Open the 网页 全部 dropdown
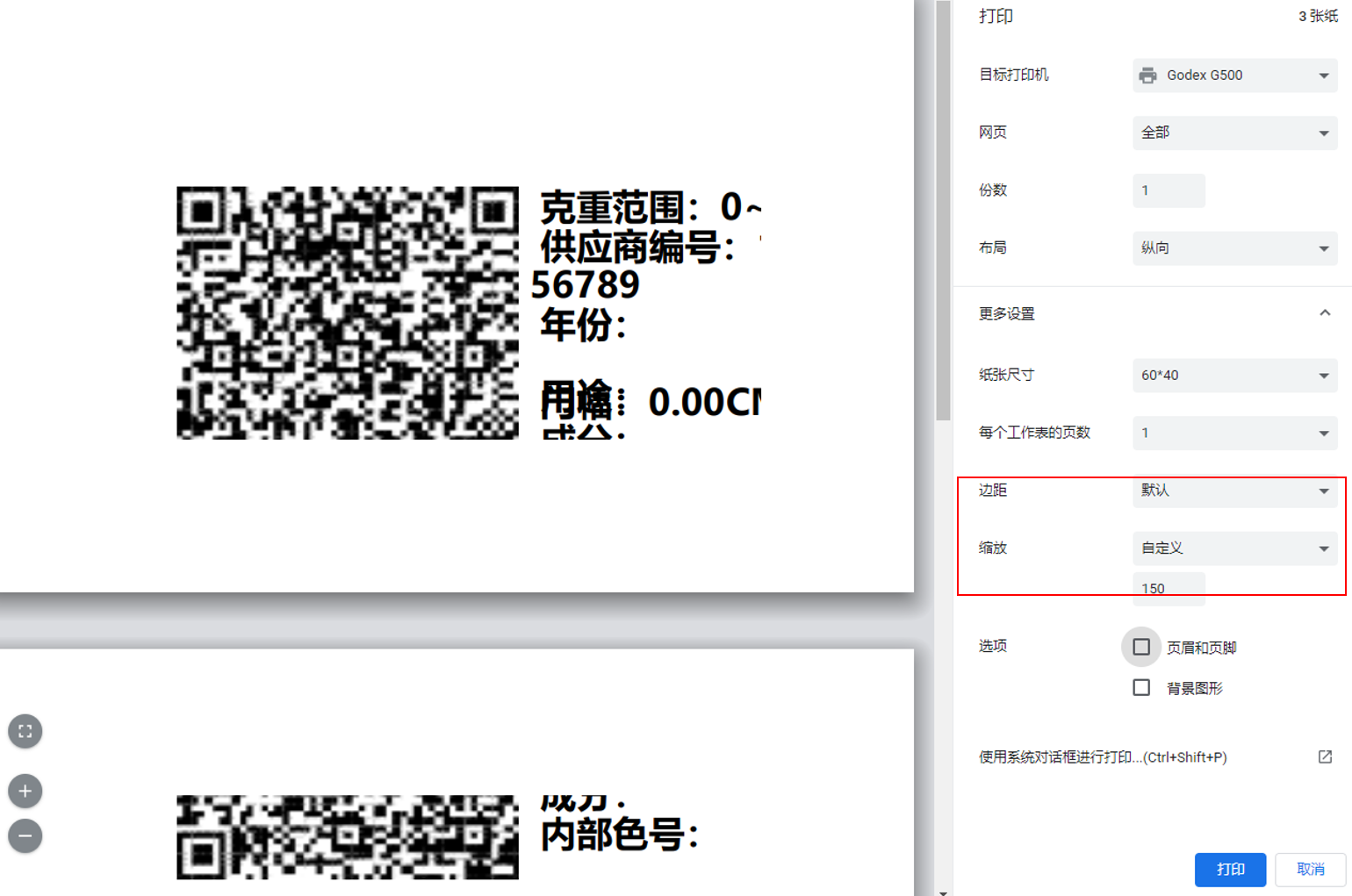The width and height of the screenshot is (1352, 896). click(1234, 133)
